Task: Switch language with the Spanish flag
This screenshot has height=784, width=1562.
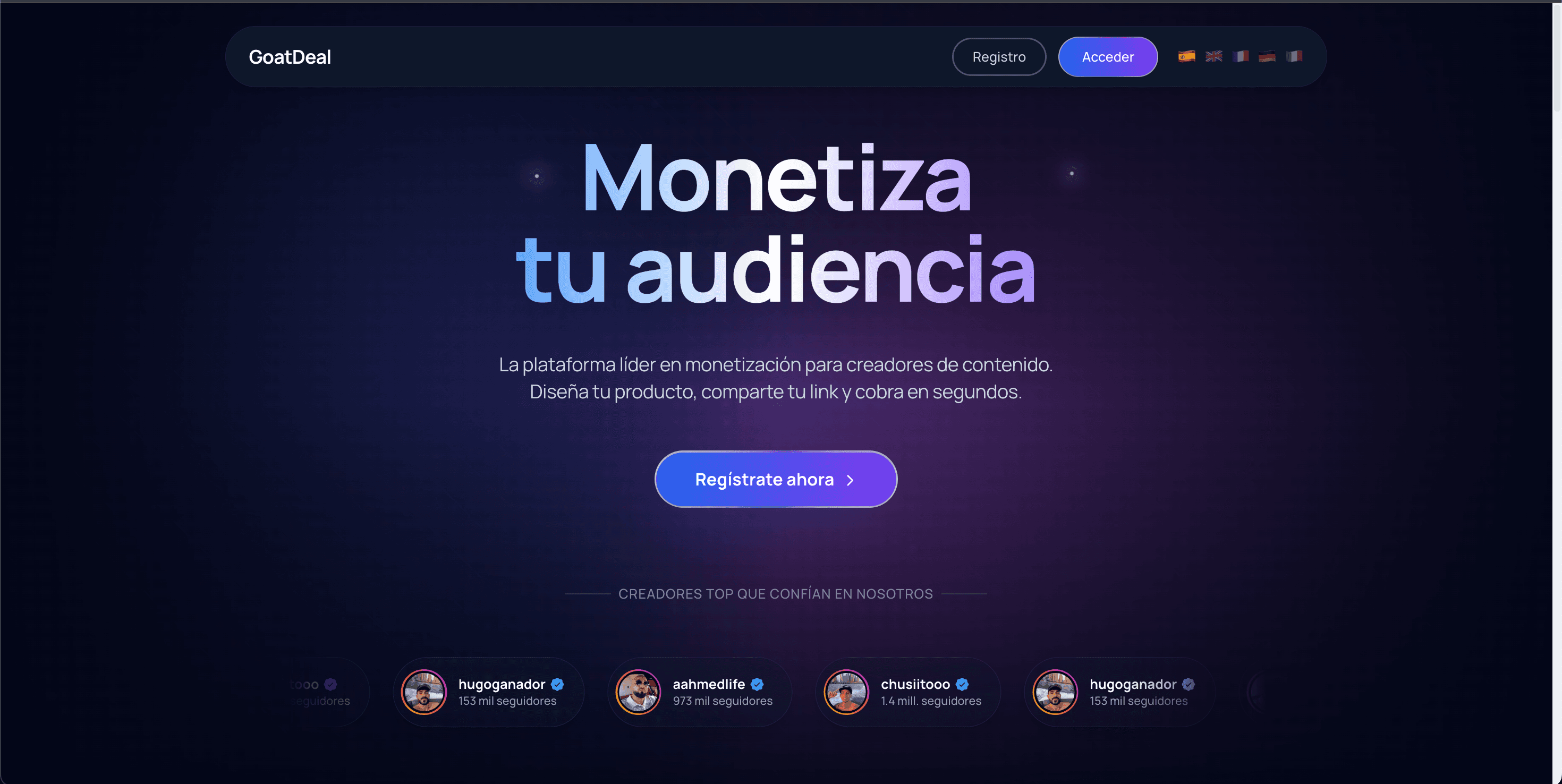Action: coord(1187,56)
